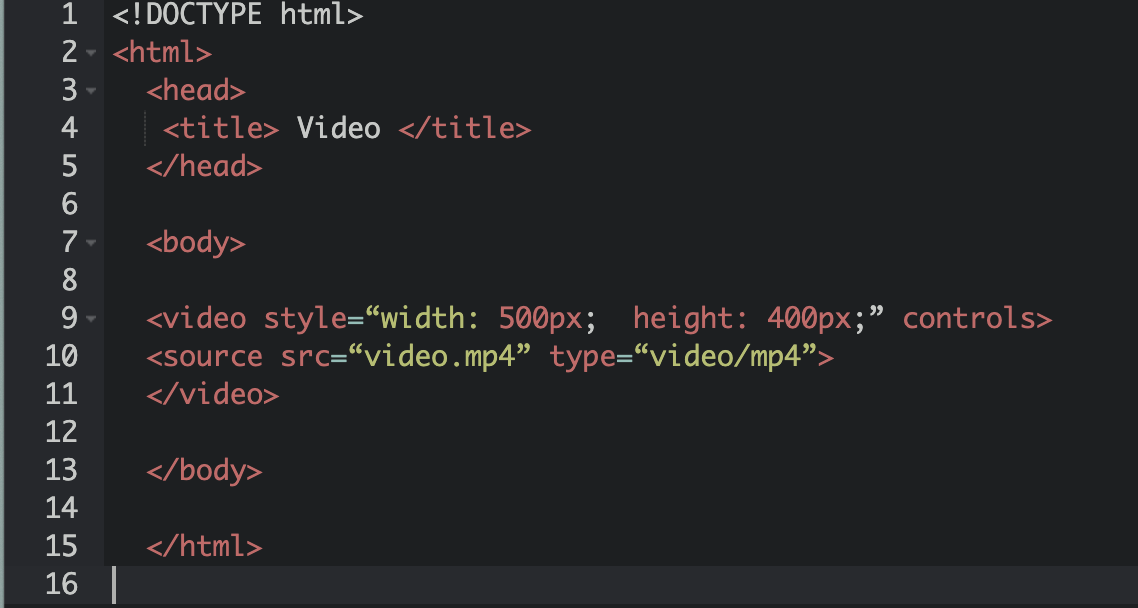This screenshot has height=608, width=1138.
Task: Click the DOCTYPE html declaration
Action: (x=238, y=15)
